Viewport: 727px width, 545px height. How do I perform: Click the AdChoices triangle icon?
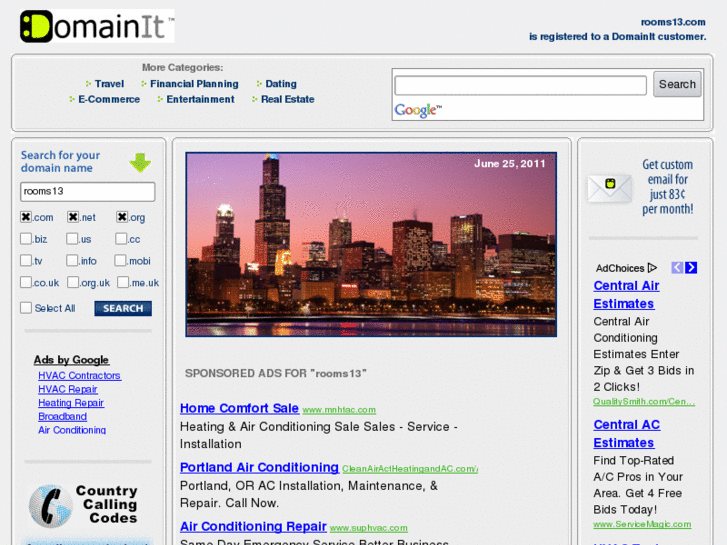pyautogui.click(x=652, y=268)
